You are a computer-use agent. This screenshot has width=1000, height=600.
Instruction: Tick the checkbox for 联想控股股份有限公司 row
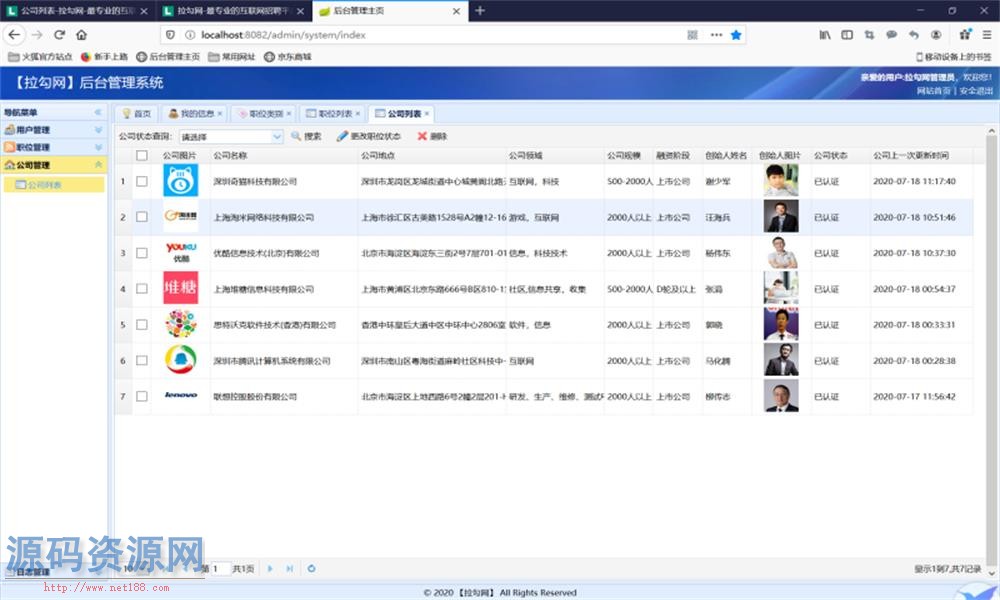click(x=142, y=396)
